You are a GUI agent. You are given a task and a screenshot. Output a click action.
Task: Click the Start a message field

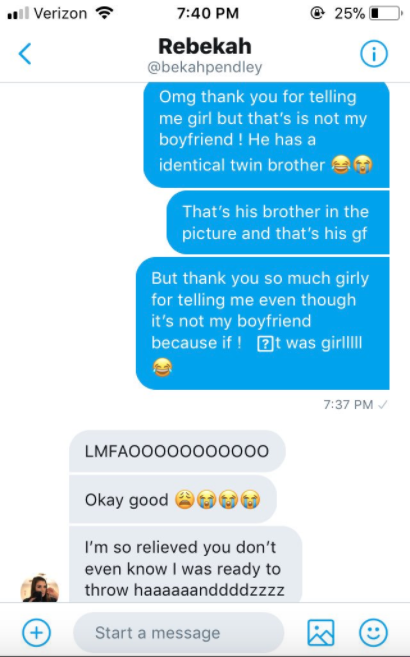179,632
